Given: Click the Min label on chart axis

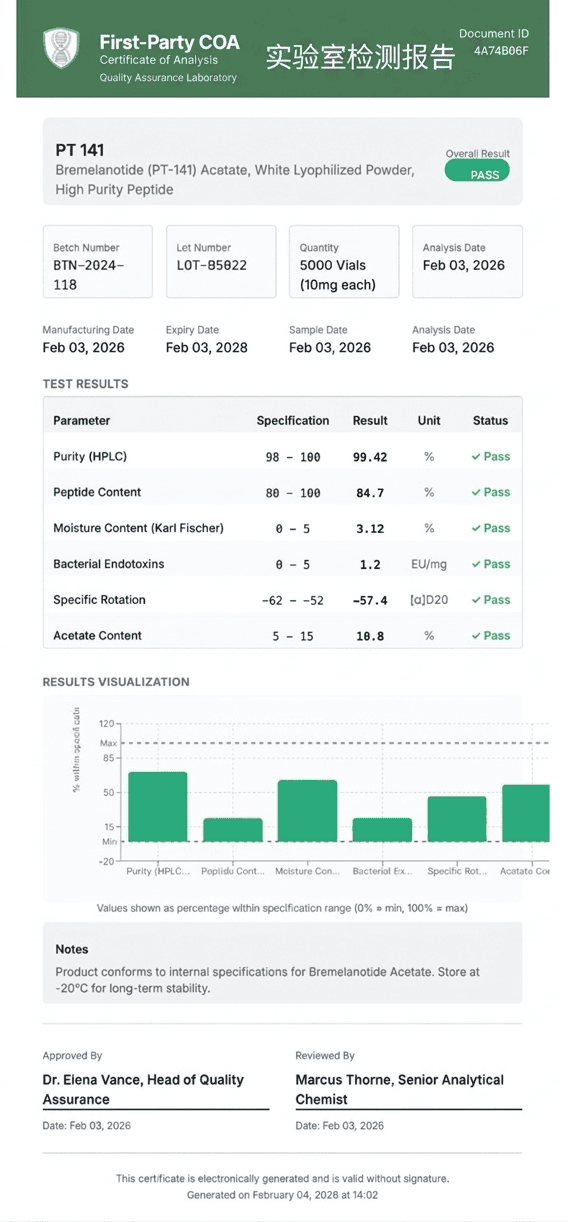Looking at the screenshot, I should coord(109,842).
